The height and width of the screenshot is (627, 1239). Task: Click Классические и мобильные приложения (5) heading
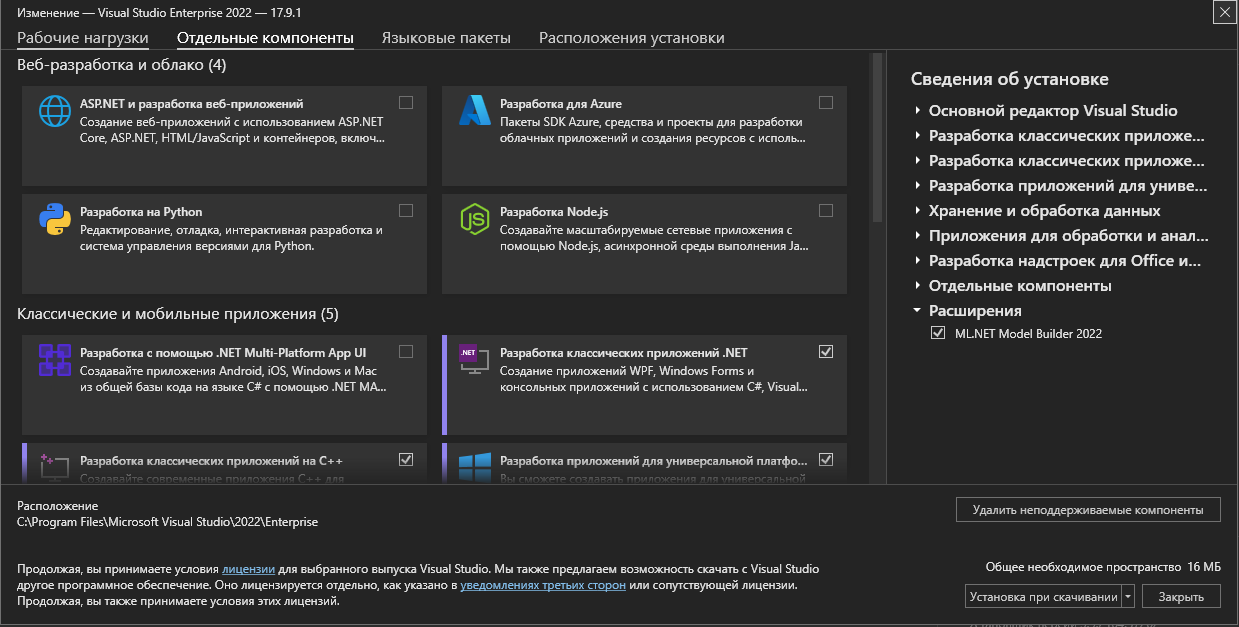coord(178,314)
